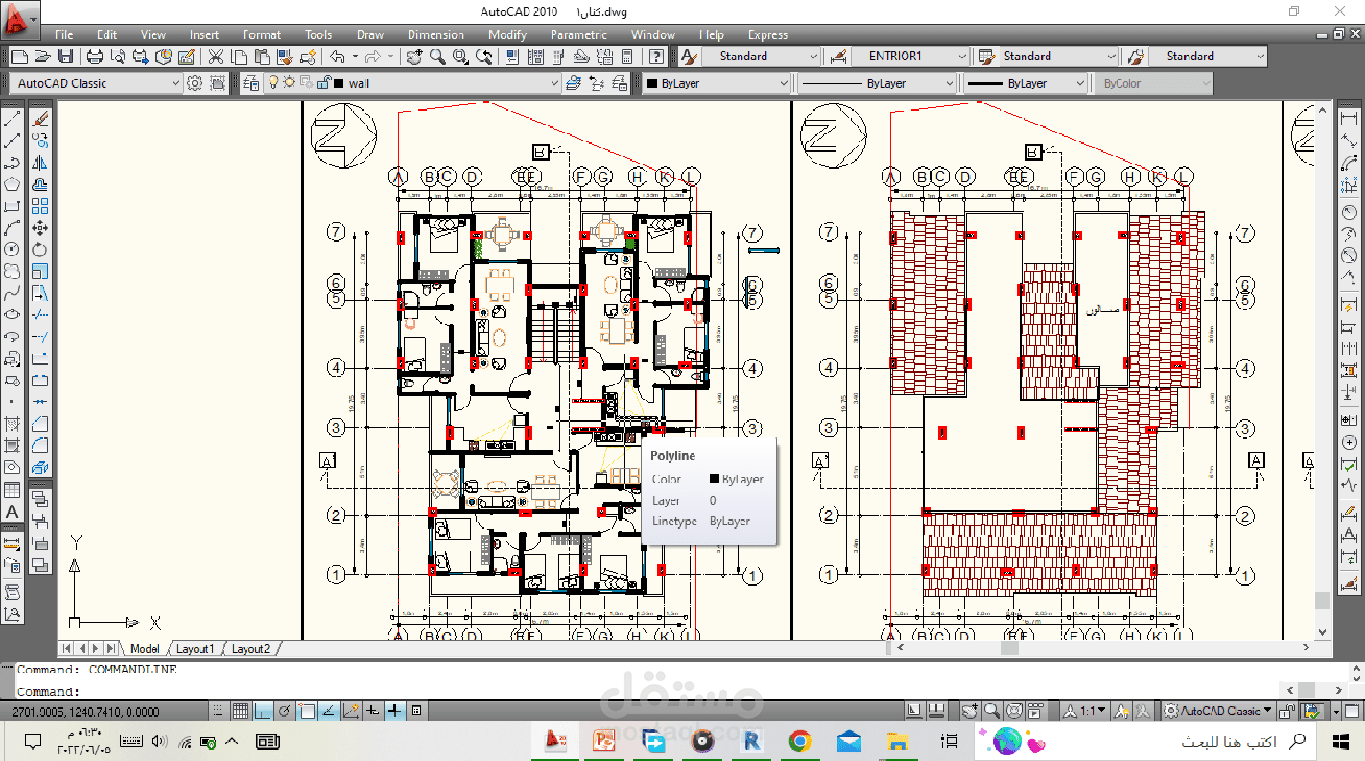Screen dimensions: 1365x761
Task: Click the Save floppy disk icon
Action: pyautogui.click(x=65, y=57)
